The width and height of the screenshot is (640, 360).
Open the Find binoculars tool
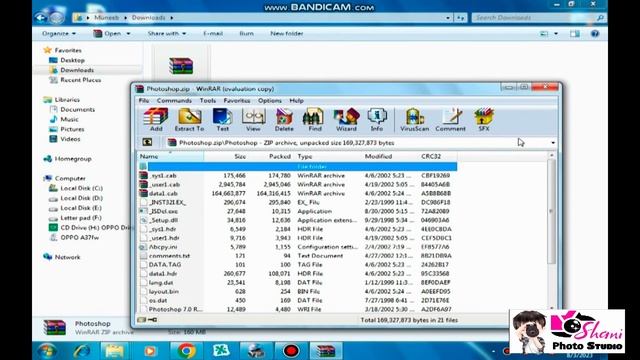point(314,120)
